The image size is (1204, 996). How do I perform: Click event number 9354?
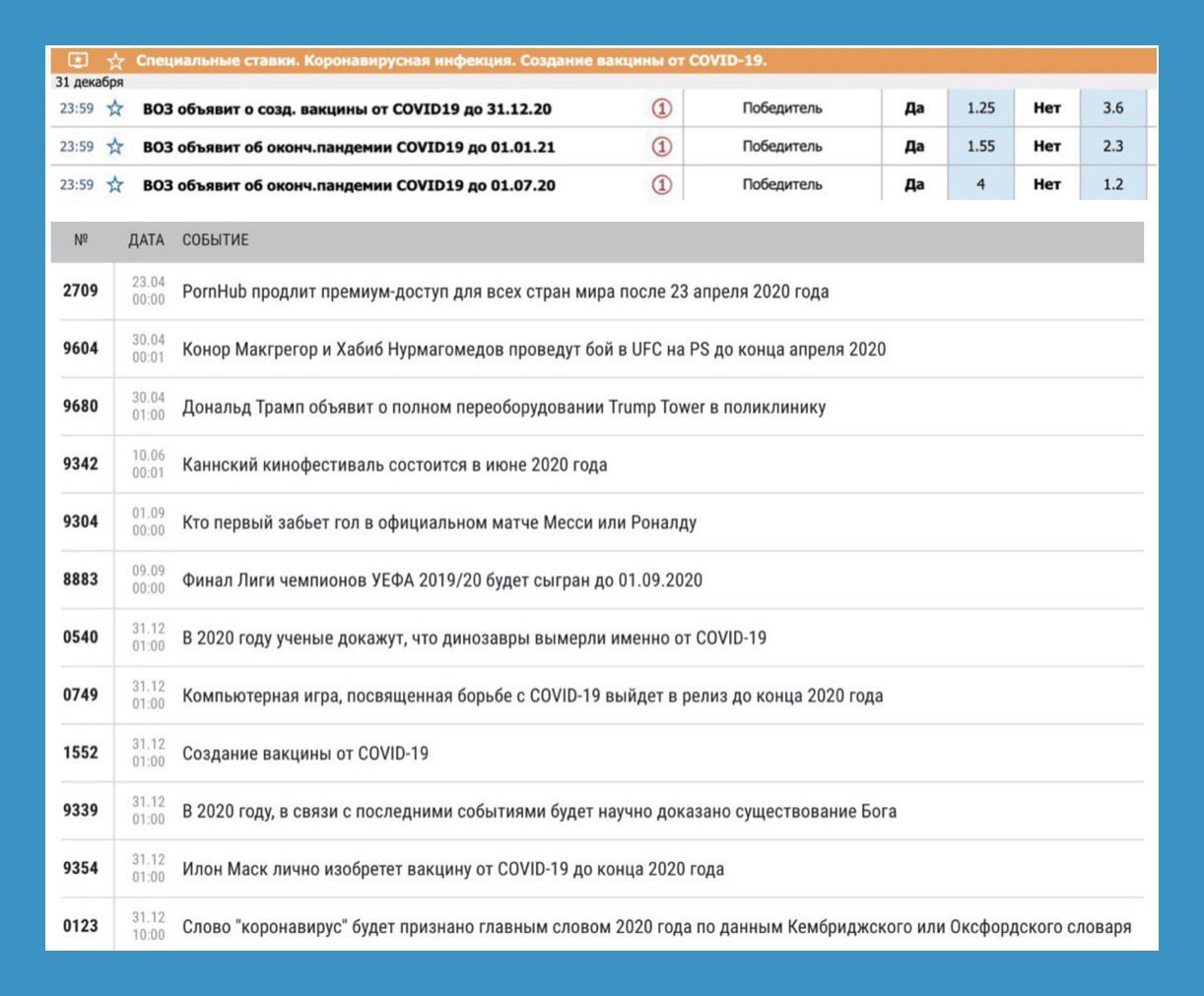81,868
